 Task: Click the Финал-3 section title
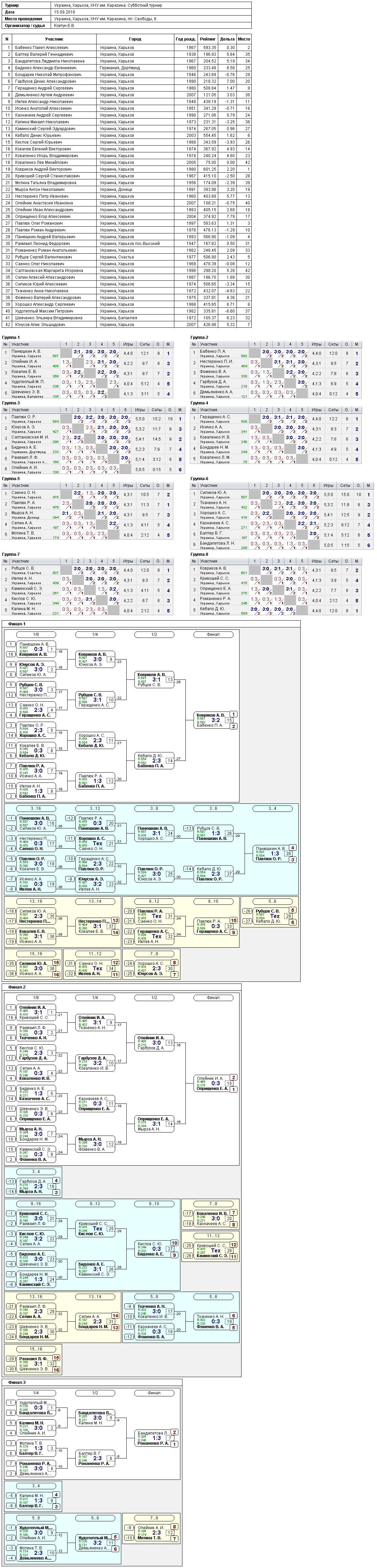[17, 1383]
